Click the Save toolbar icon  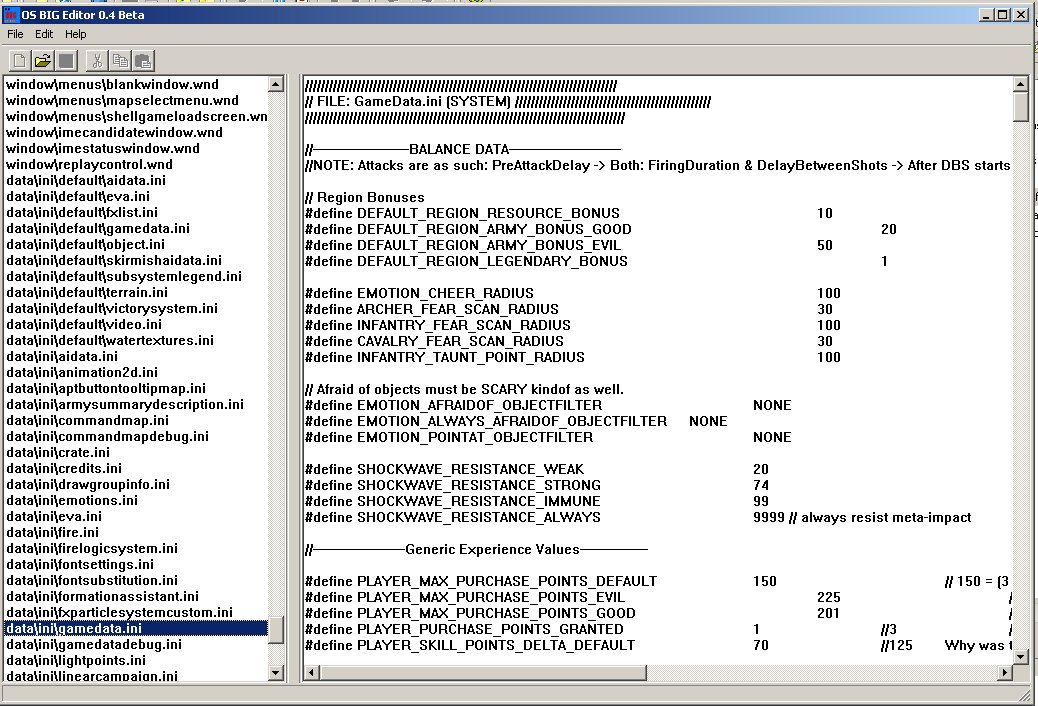(x=65, y=60)
